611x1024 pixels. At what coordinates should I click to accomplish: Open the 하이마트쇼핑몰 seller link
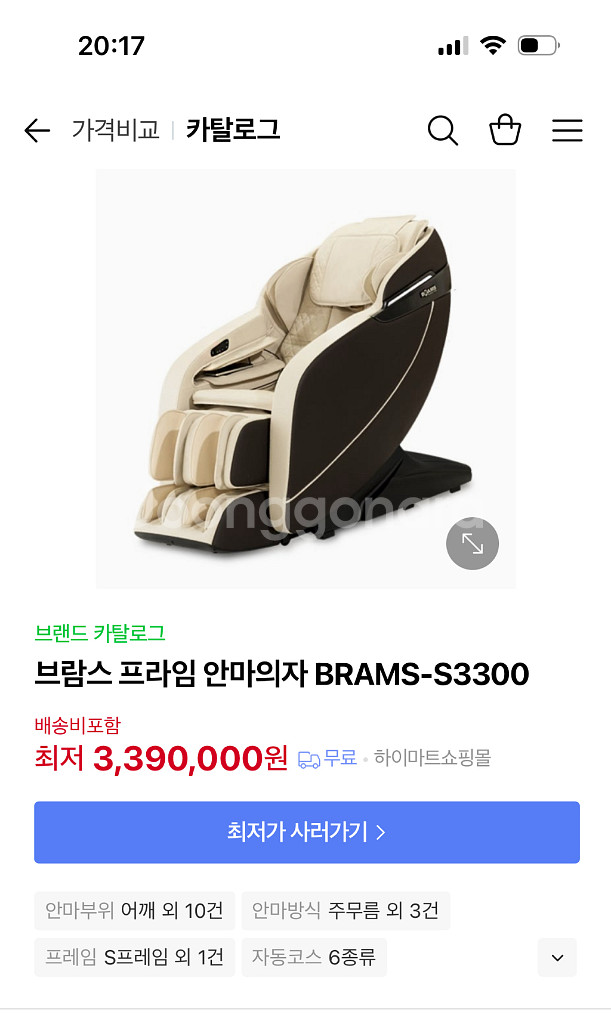coord(432,758)
